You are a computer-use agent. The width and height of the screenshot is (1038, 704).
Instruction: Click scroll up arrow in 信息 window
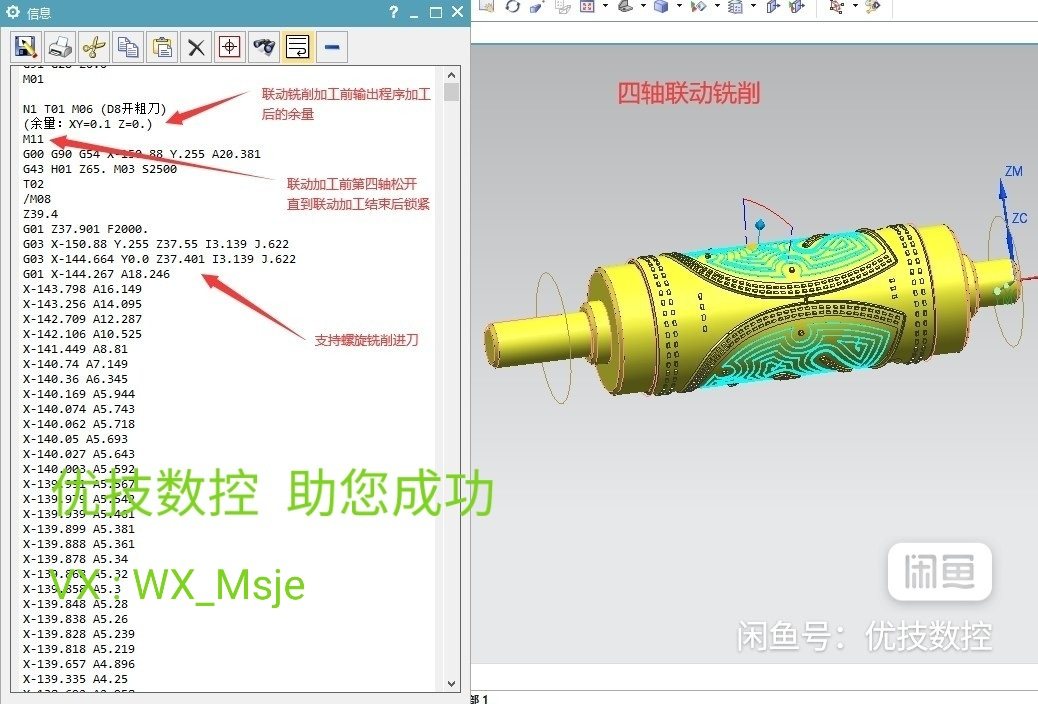pos(451,75)
